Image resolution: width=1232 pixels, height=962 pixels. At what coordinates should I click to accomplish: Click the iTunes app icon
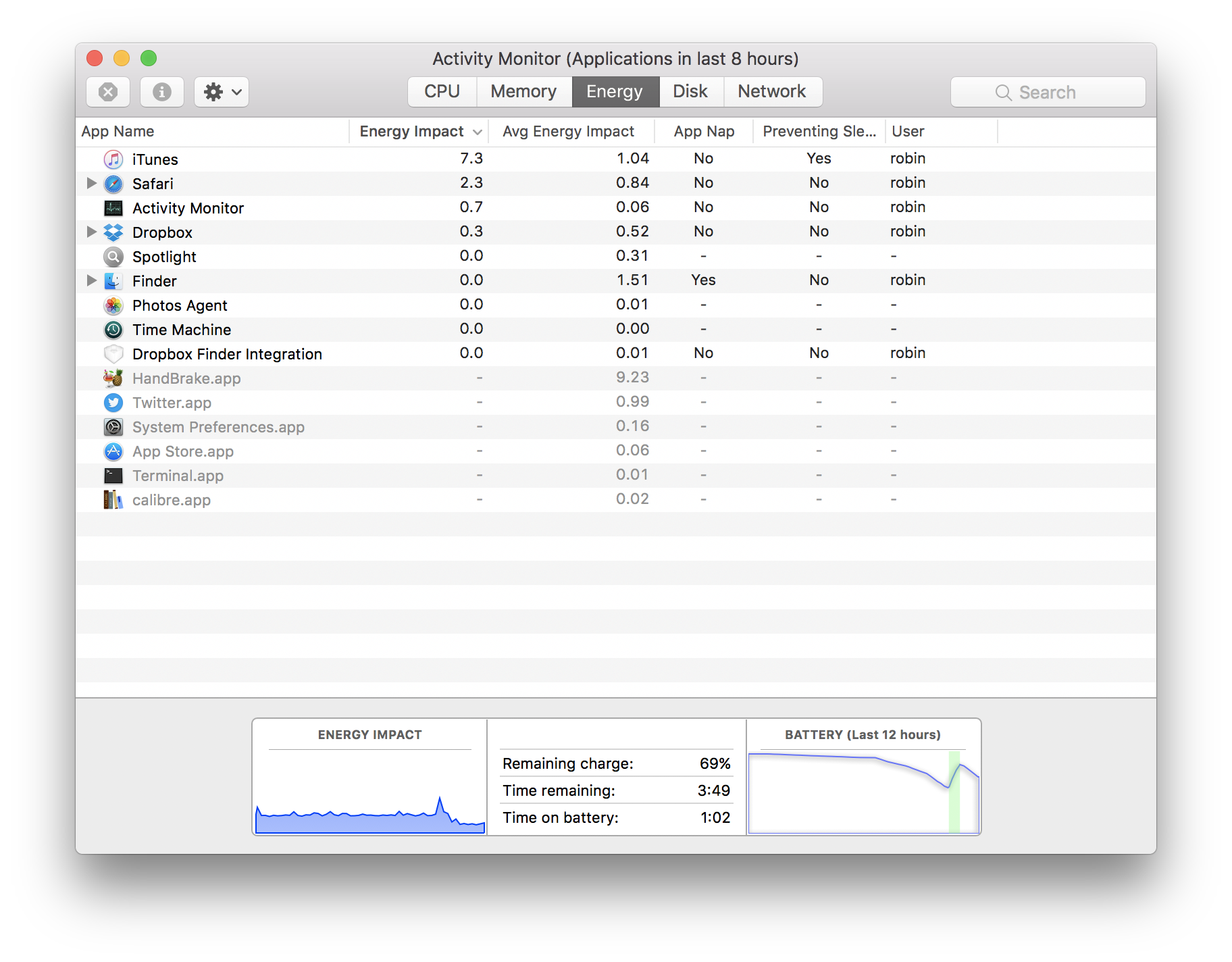pyautogui.click(x=113, y=159)
